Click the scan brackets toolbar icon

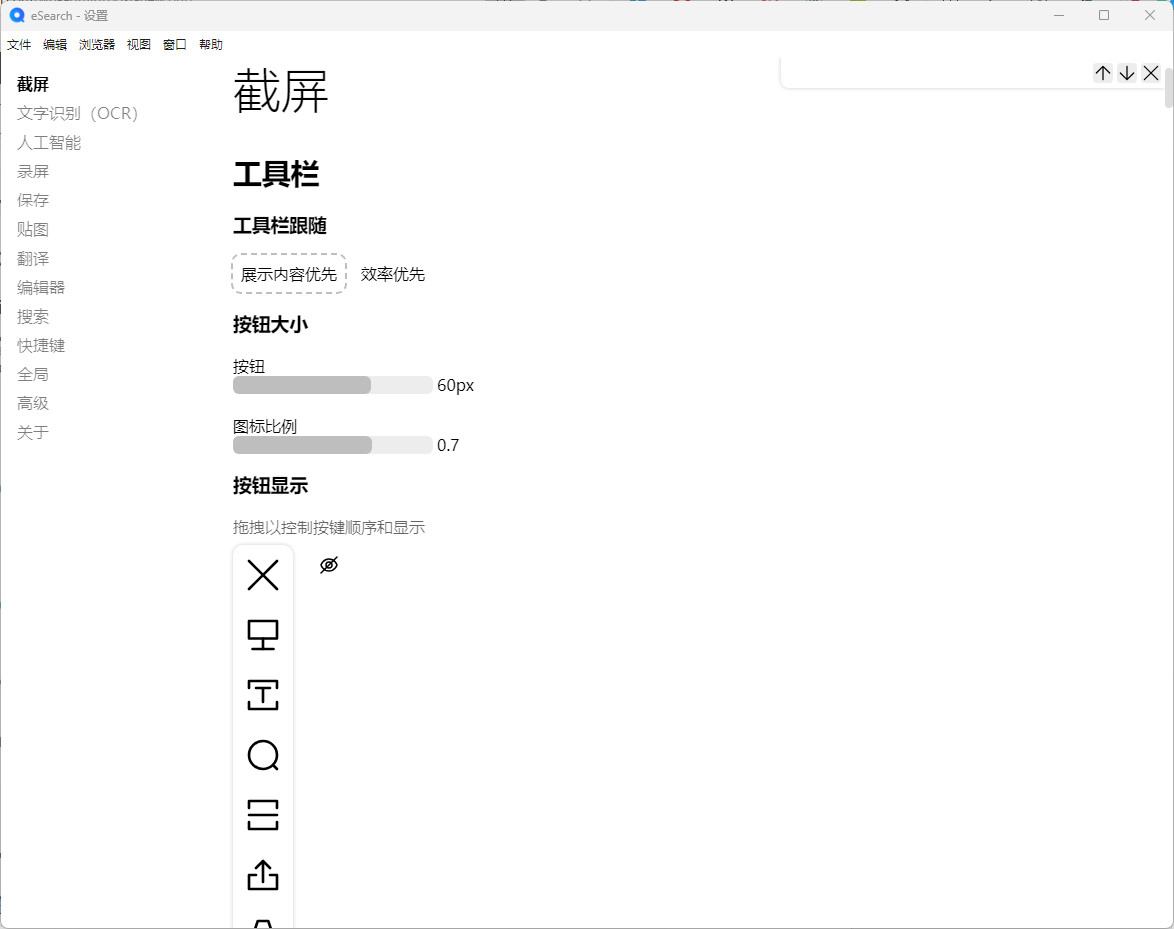click(263, 814)
